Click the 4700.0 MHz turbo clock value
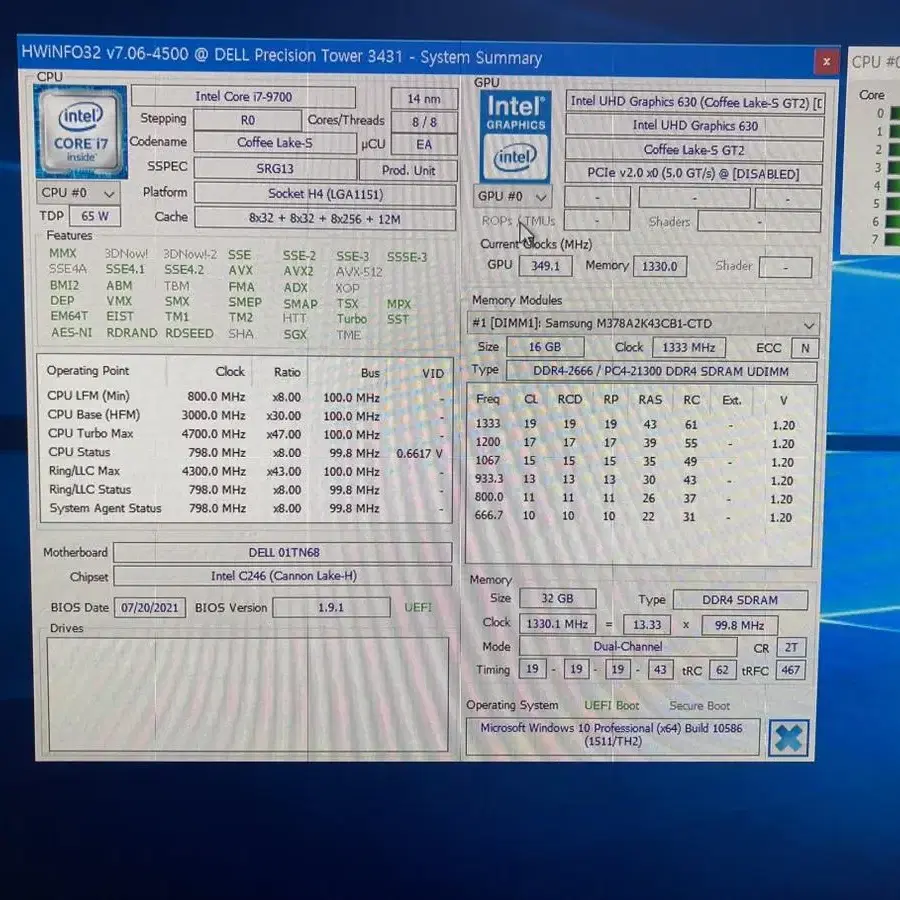The height and width of the screenshot is (900, 900). (x=213, y=434)
